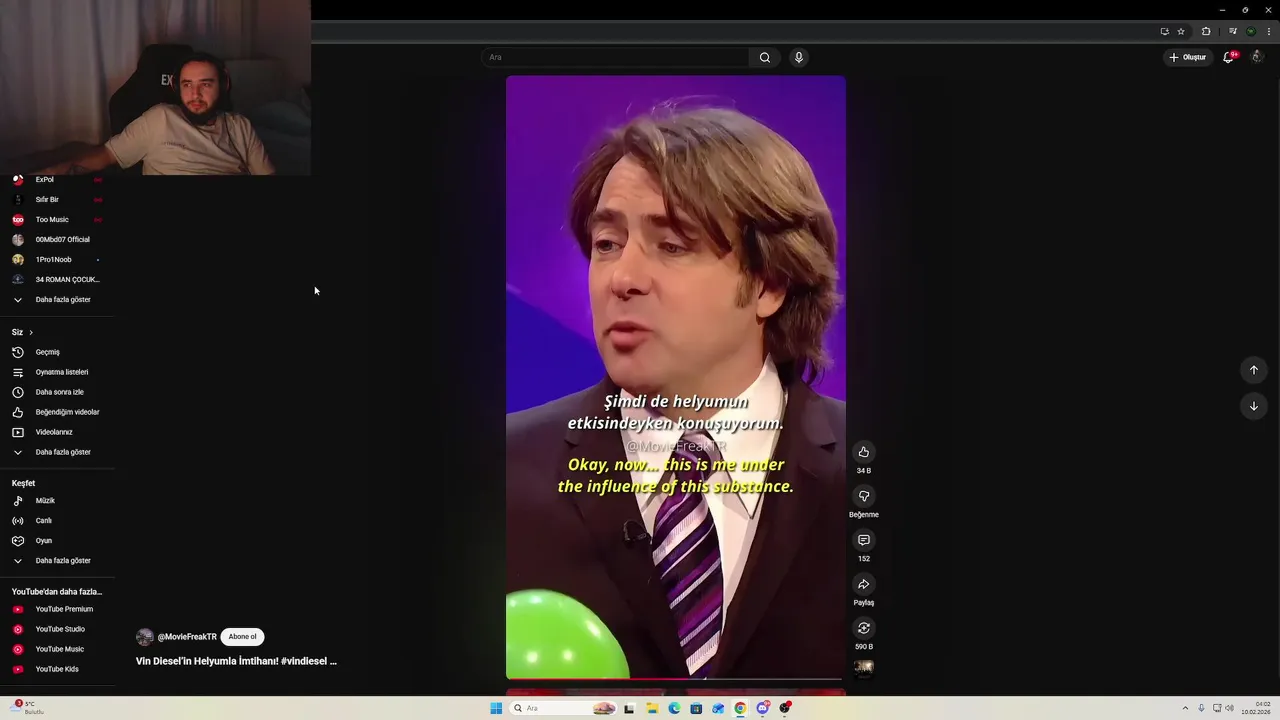The width and height of the screenshot is (1280, 720).
Task: Open the Chrome profile avatar
Action: 1251,31
